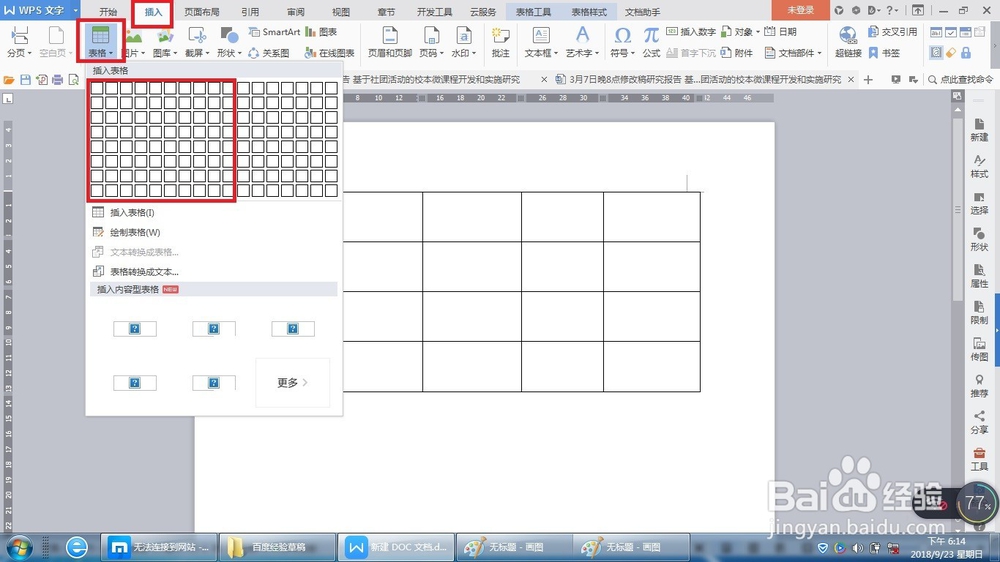This screenshot has width=1000, height=562.
Task: Click 插入数字 insert number
Action: pos(691,32)
